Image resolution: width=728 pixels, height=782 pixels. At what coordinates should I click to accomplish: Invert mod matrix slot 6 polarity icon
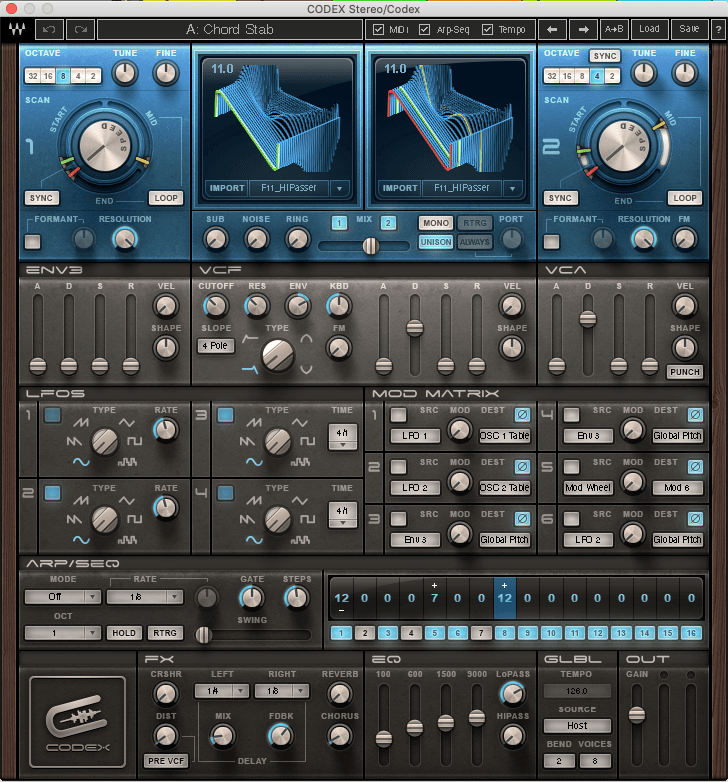[x=695, y=519]
